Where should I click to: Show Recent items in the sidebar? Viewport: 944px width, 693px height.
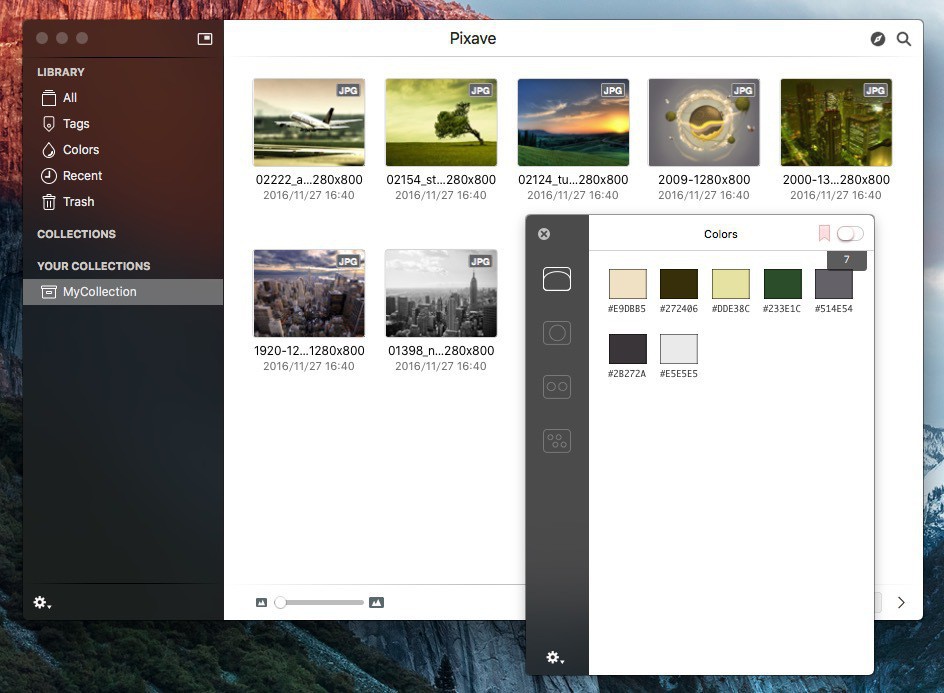[x=82, y=176]
